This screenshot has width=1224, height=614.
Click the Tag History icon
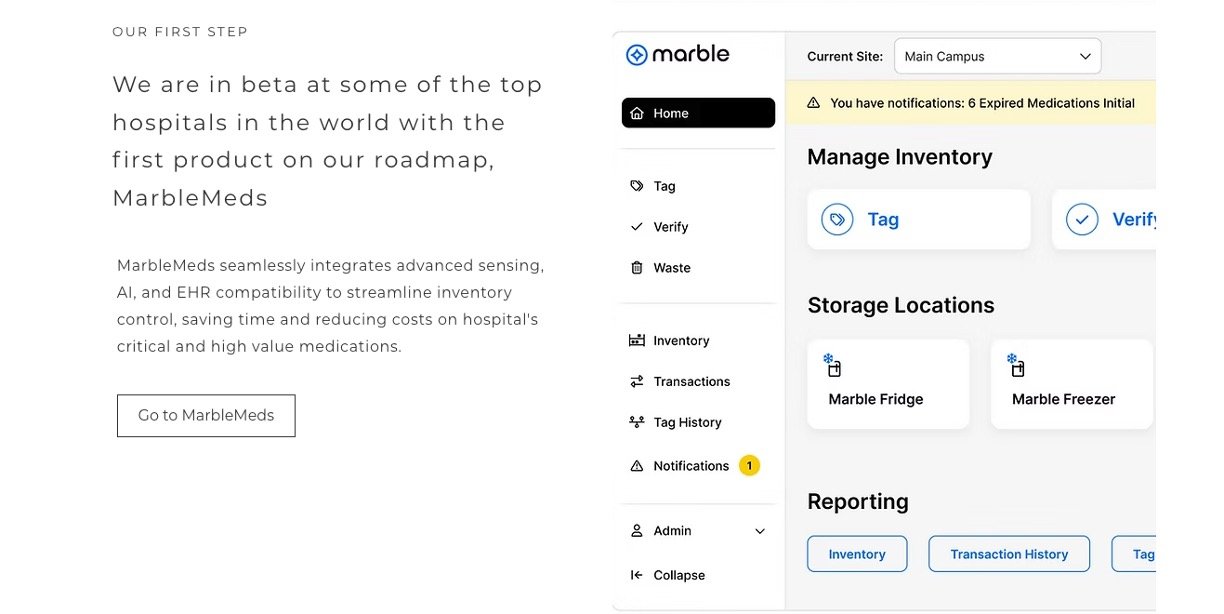[x=637, y=423]
